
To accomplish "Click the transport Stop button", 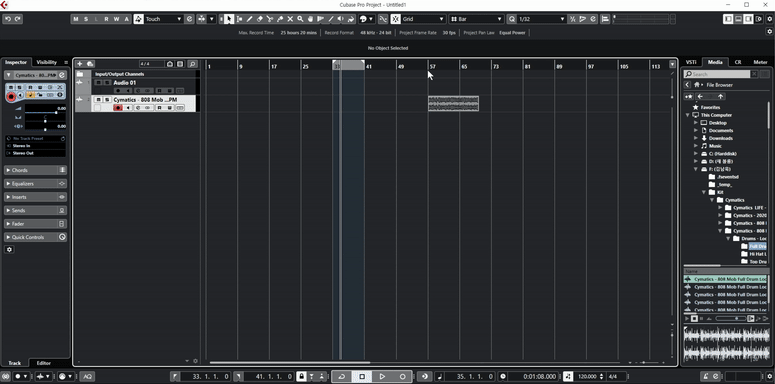I will 362,377.
